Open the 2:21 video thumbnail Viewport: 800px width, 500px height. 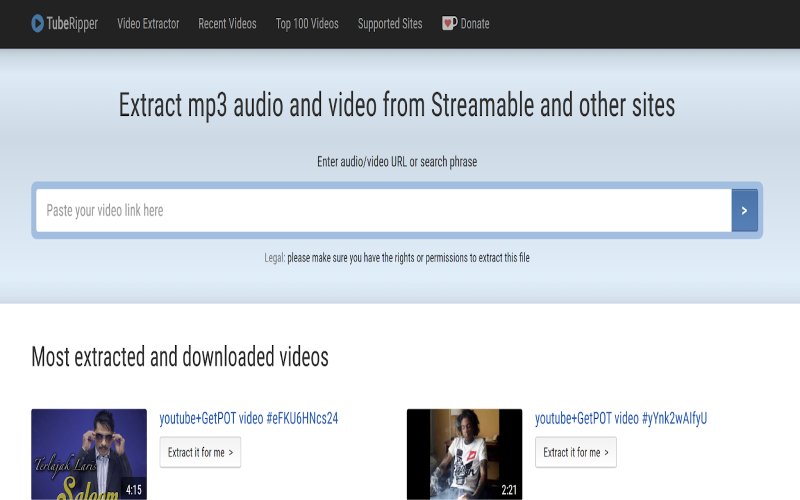[464, 454]
